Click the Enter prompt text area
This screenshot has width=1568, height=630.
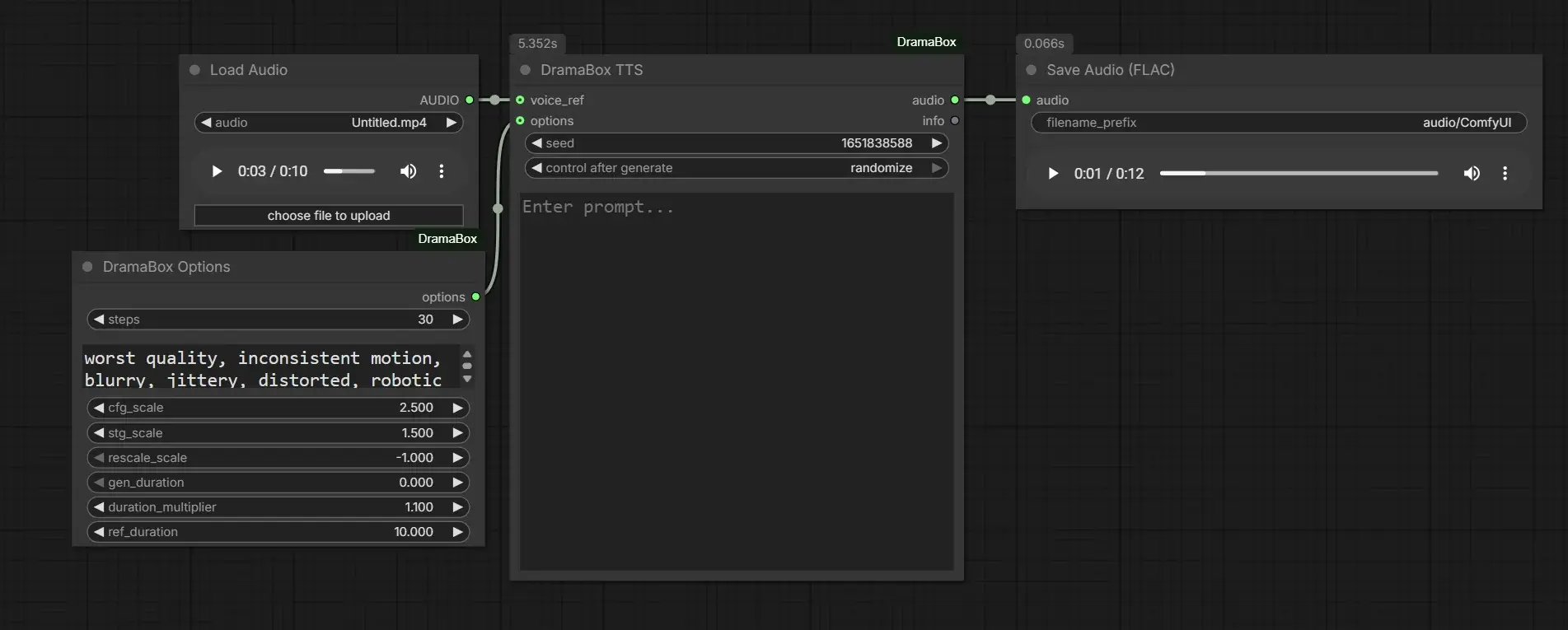(x=737, y=381)
